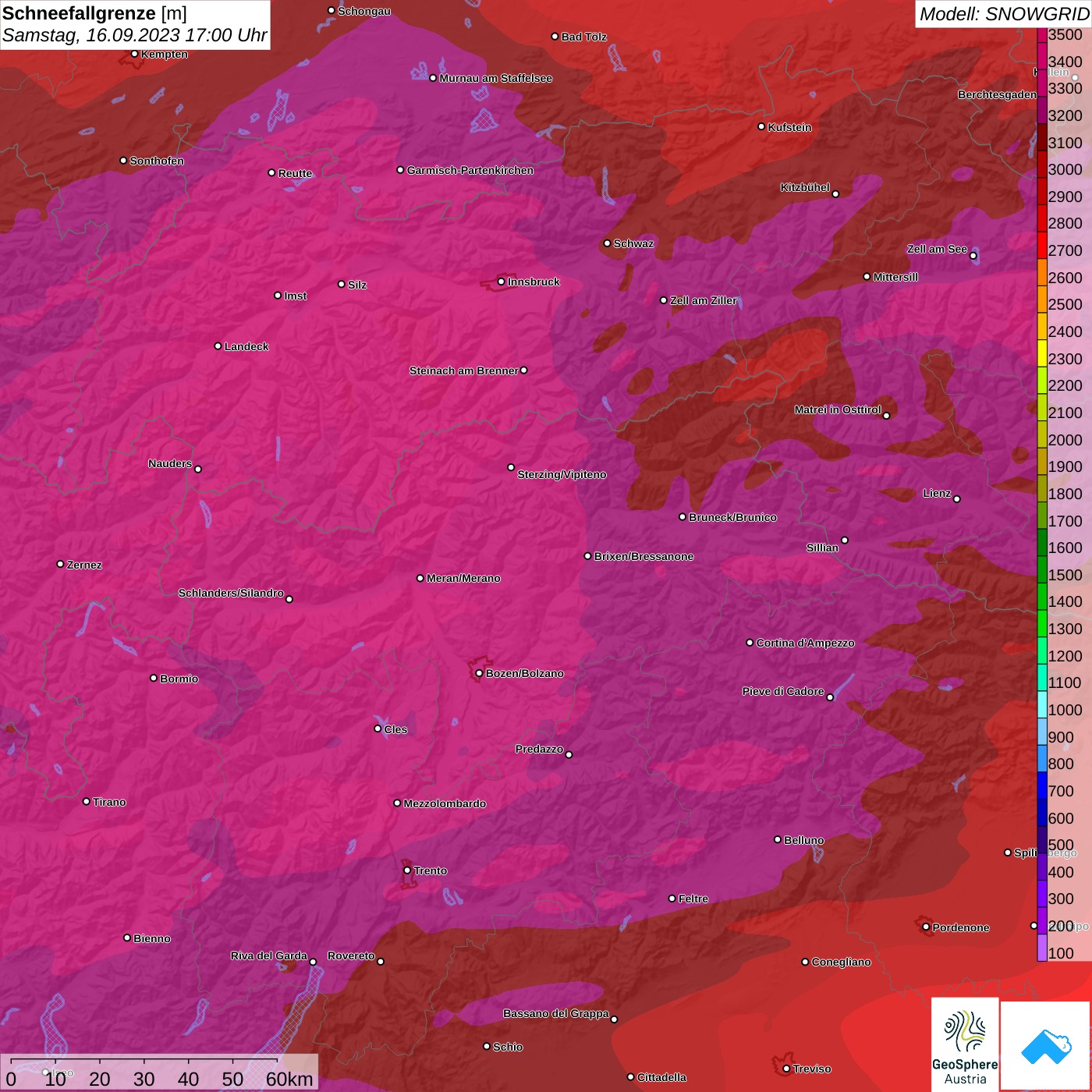Click the Zell am See marker dot

point(973,256)
